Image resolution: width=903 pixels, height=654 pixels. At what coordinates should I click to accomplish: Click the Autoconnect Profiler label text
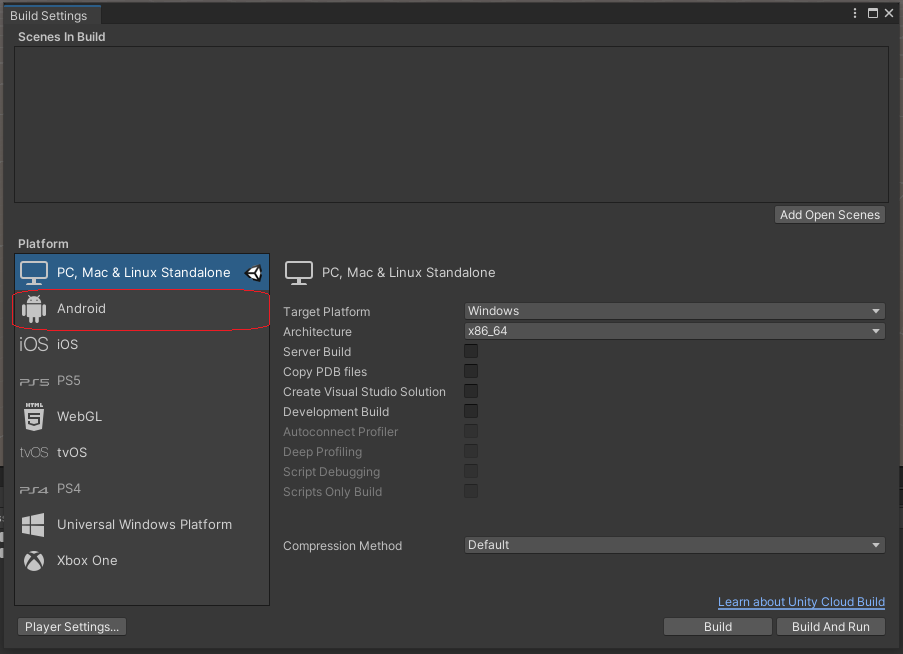(340, 432)
